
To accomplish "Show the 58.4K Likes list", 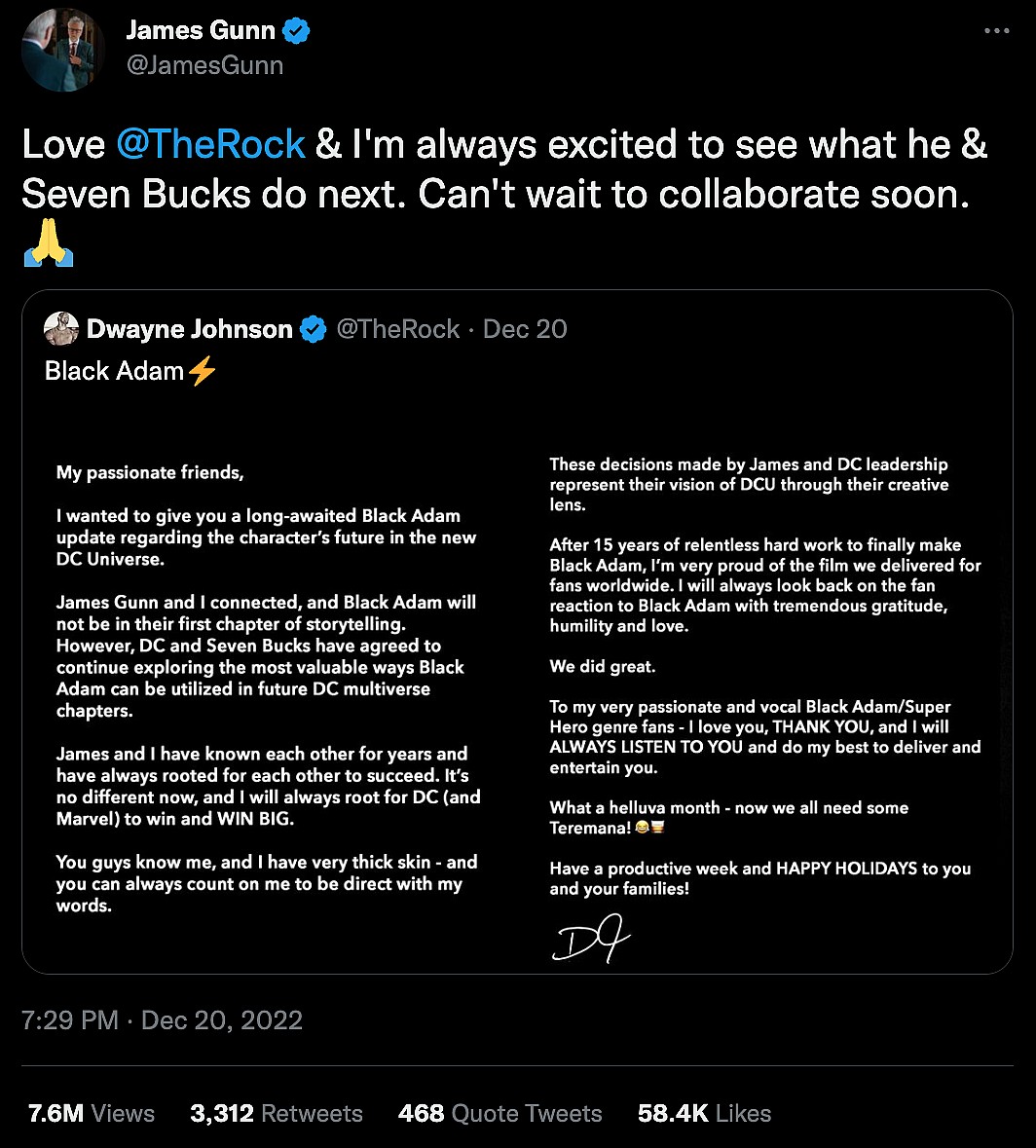I will pyautogui.click(x=704, y=1113).
